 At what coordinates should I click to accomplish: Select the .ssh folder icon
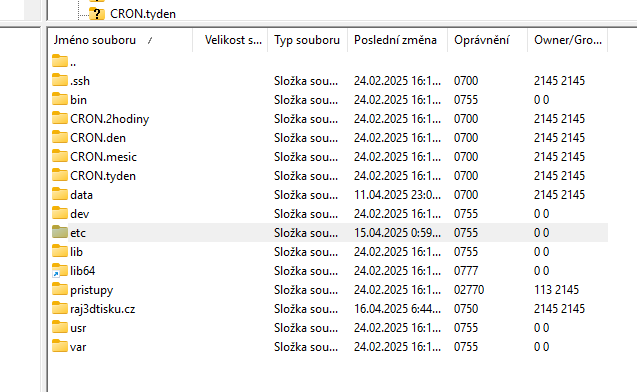[x=60, y=80]
